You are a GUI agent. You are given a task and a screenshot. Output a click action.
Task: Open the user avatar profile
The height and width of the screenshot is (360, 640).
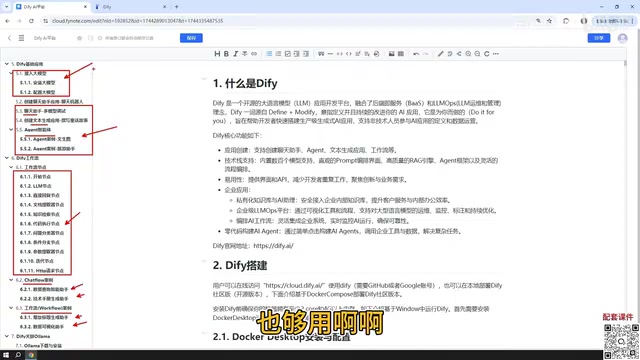622,38
